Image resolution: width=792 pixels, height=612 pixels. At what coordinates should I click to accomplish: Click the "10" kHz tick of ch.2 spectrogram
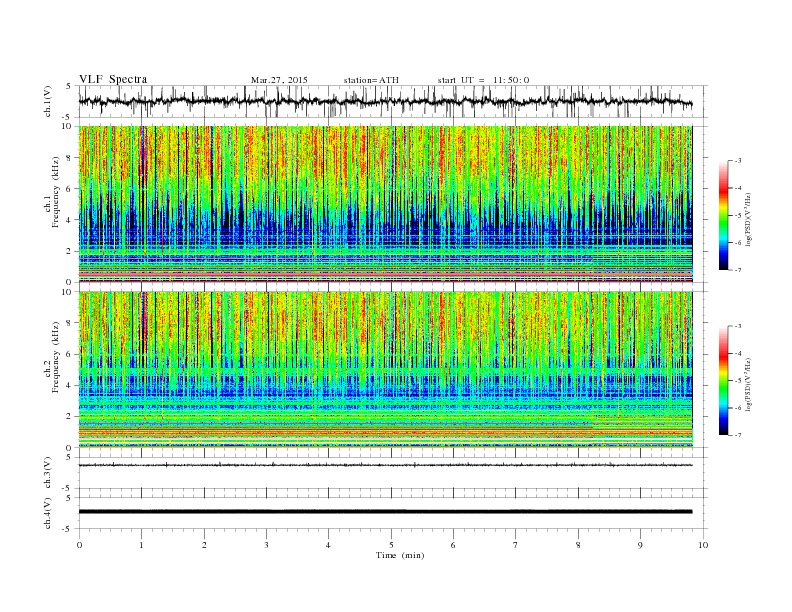pos(67,292)
